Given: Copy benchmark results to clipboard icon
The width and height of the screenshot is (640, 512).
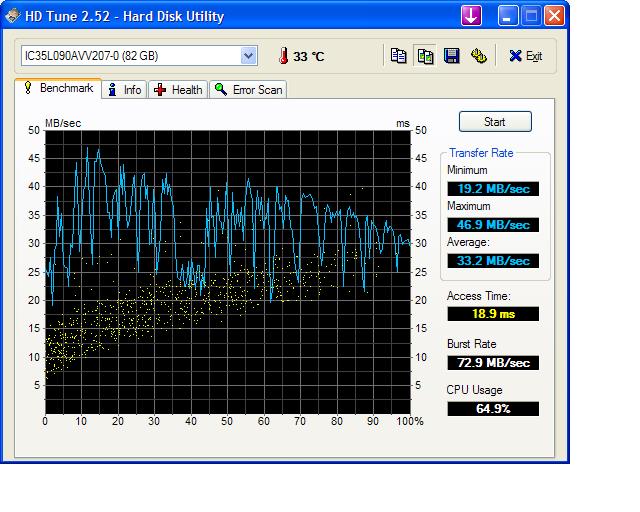Looking at the screenshot, I should [x=398, y=56].
